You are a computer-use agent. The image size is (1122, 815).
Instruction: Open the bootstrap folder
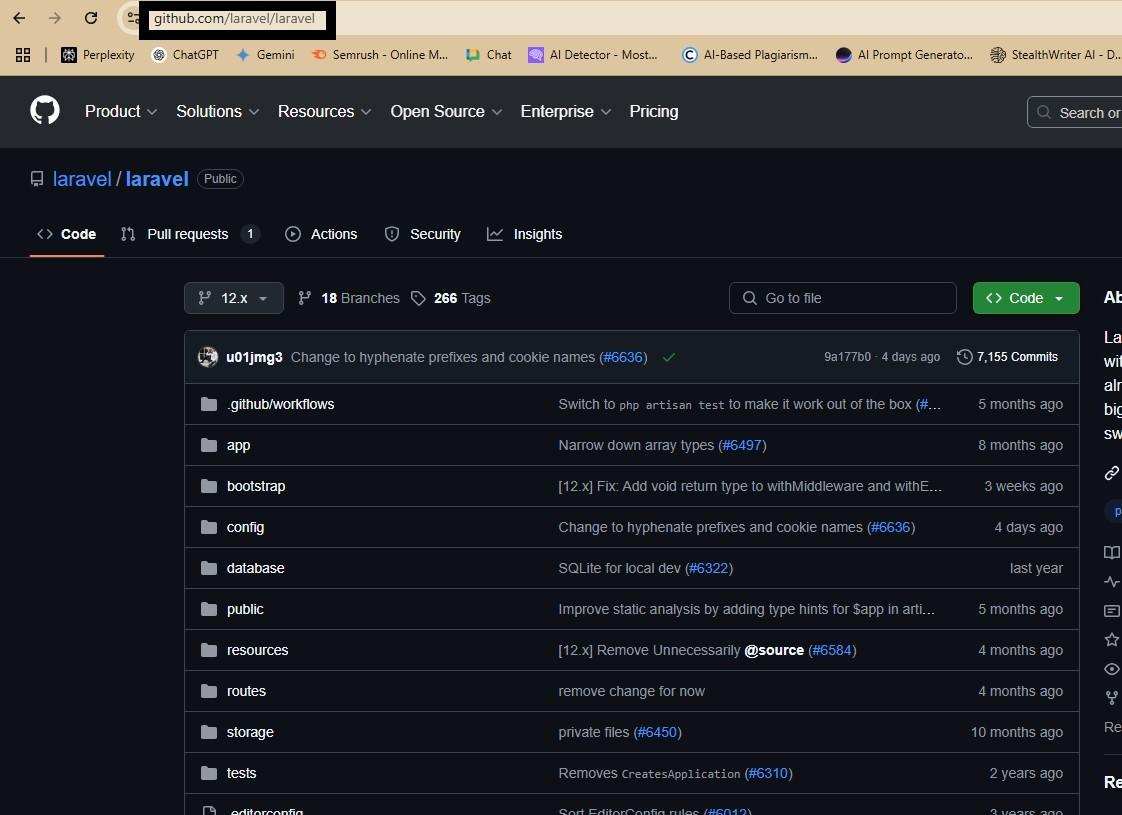pos(256,486)
